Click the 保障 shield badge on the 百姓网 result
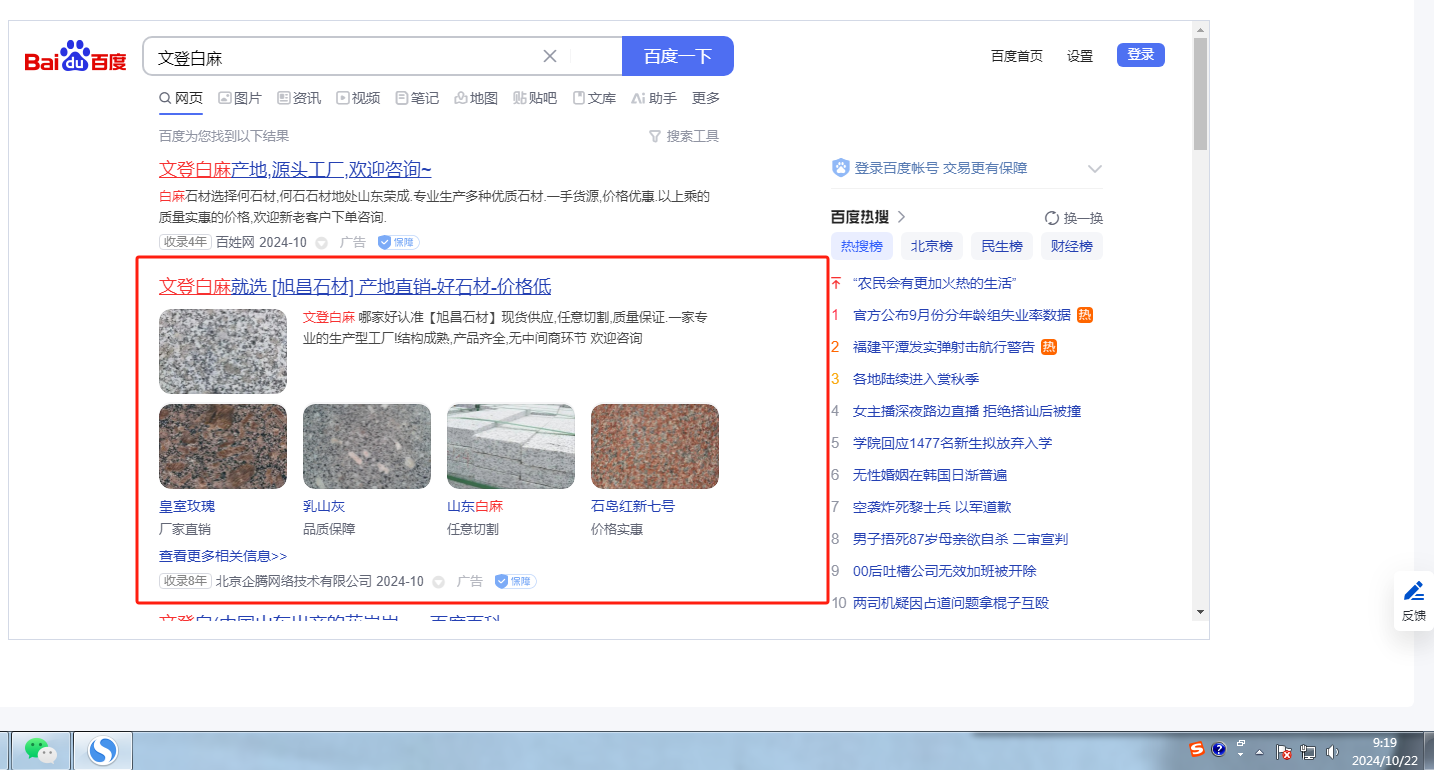Viewport: 1434px width, 770px height. tap(398, 242)
